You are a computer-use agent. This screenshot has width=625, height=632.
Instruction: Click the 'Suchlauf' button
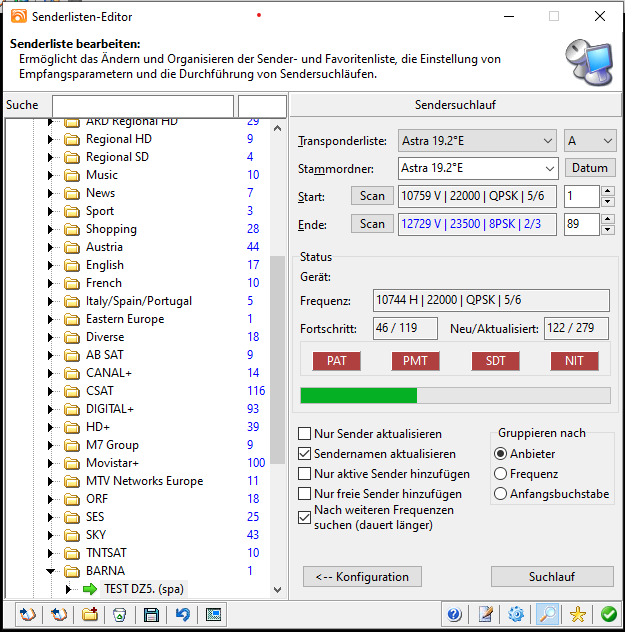tap(552, 577)
